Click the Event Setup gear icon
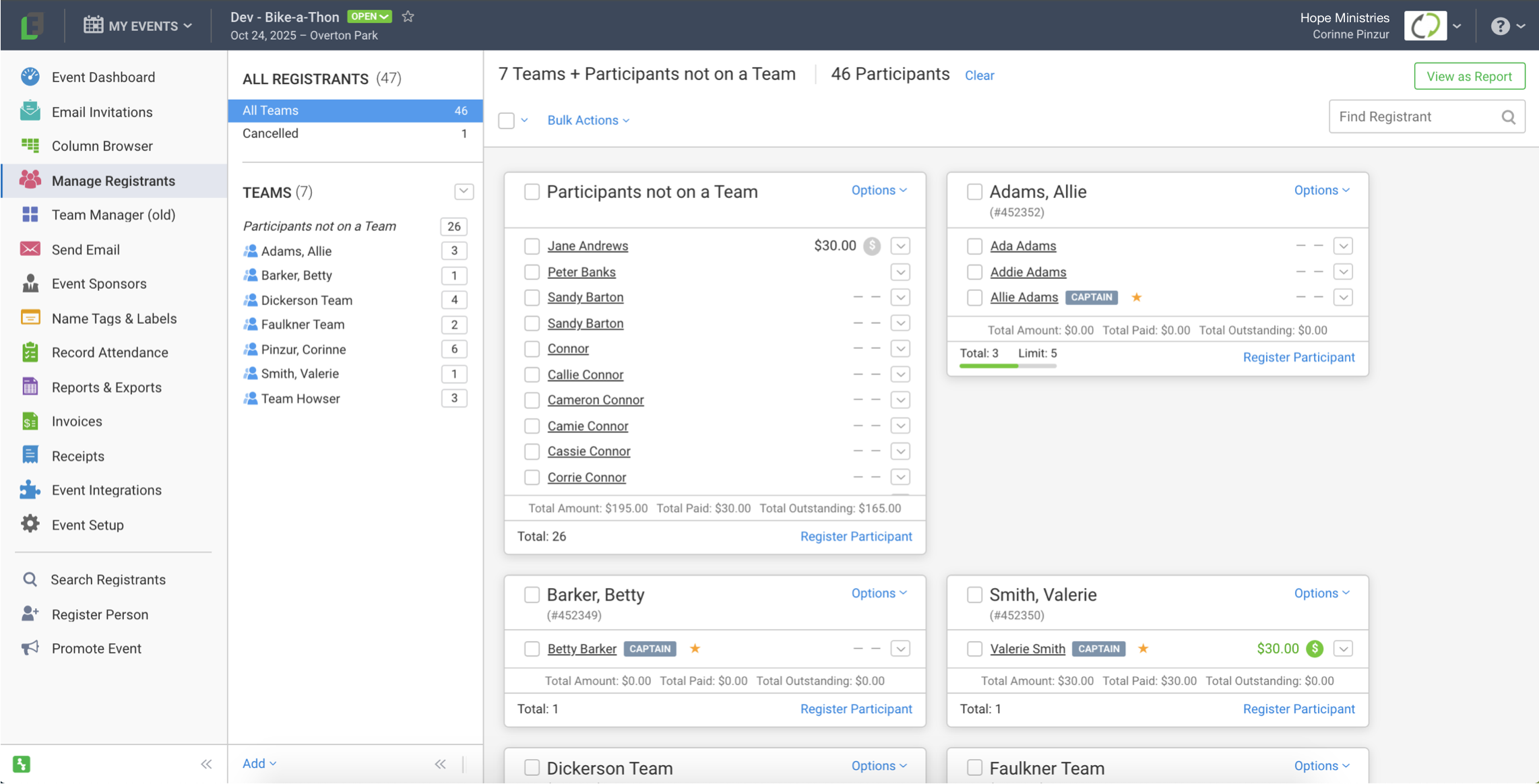The width and height of the screenshot is (1539, 784). click(x=30, y=524)
